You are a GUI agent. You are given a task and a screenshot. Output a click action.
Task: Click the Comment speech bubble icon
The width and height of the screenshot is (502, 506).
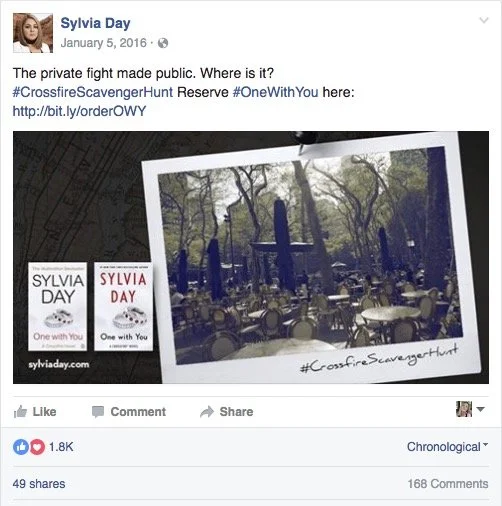pyautogui.click(x=98, y=412)
